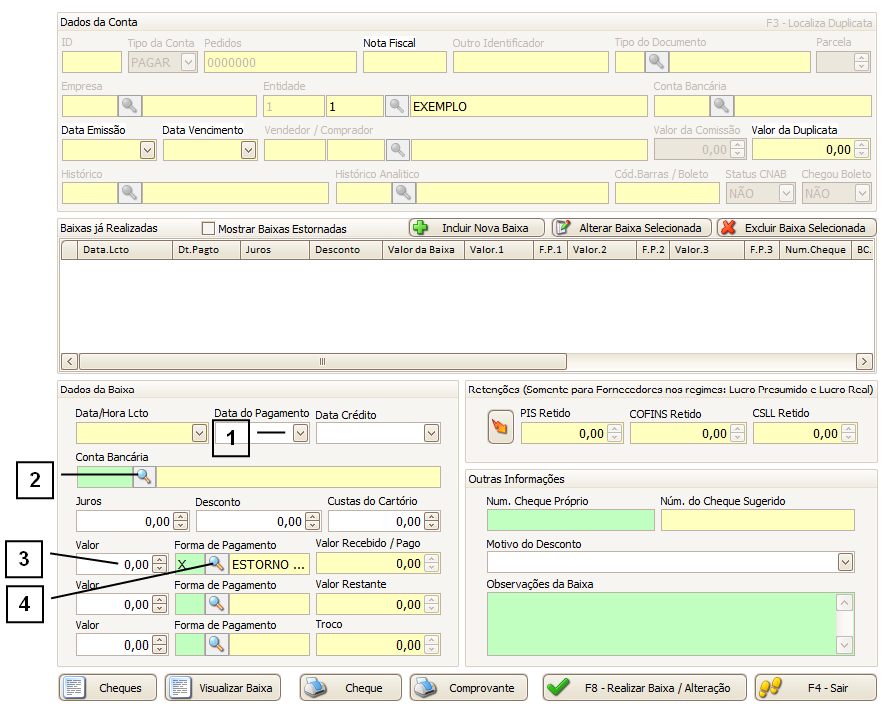This screenshot has height=710, width=884.
Task: Enable Mostrar Baixas Estornadas checkbox
Action: pyautogui.click(x=209, y=228)
